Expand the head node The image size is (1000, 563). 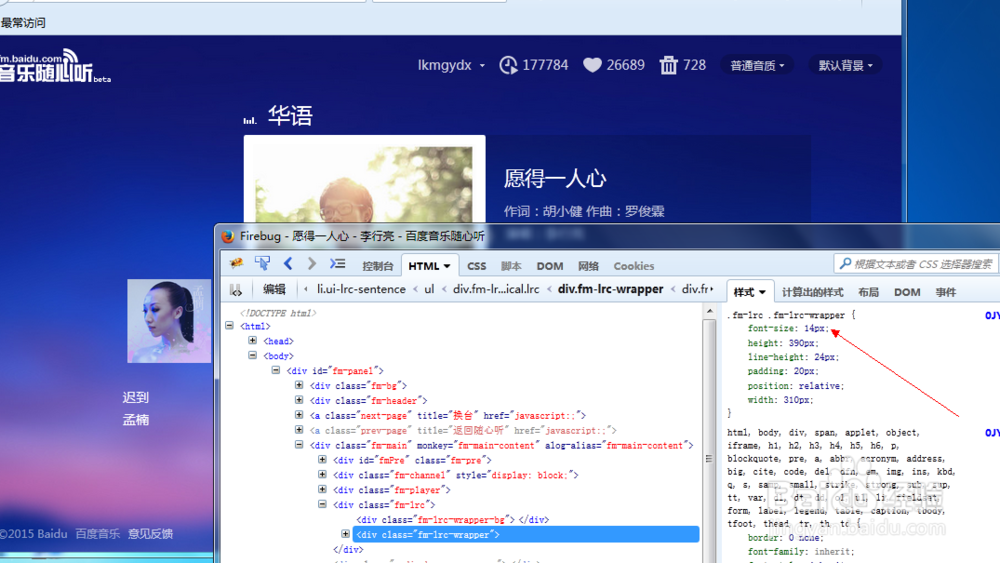(x=253, y=340)
